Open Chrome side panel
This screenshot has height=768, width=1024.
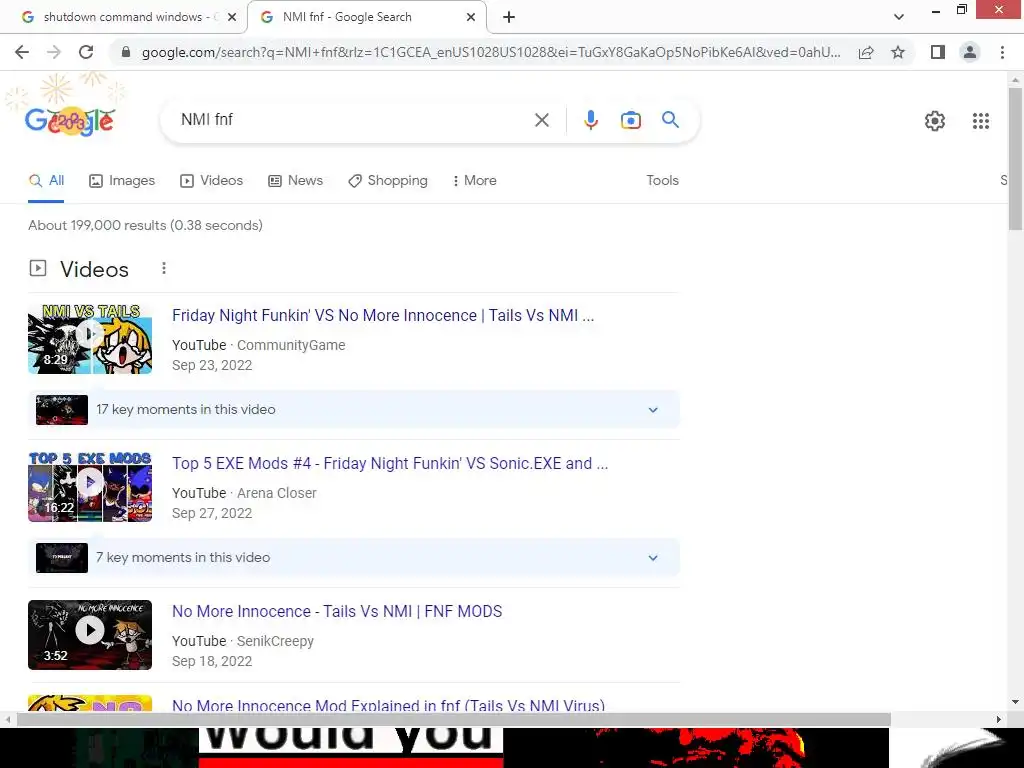tap(938, 52)
